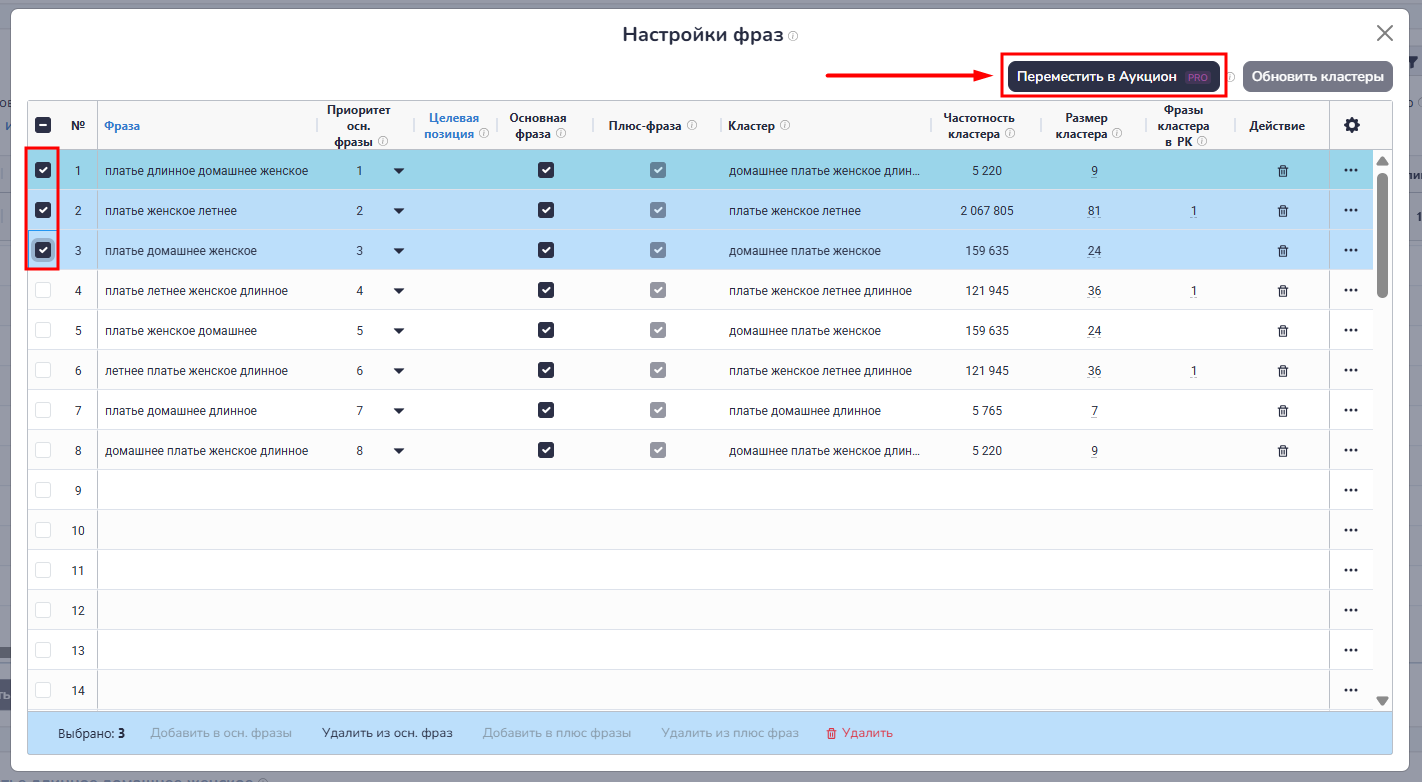
Task: Click trash icon in row 6
Action: (x=1283, y=371)
